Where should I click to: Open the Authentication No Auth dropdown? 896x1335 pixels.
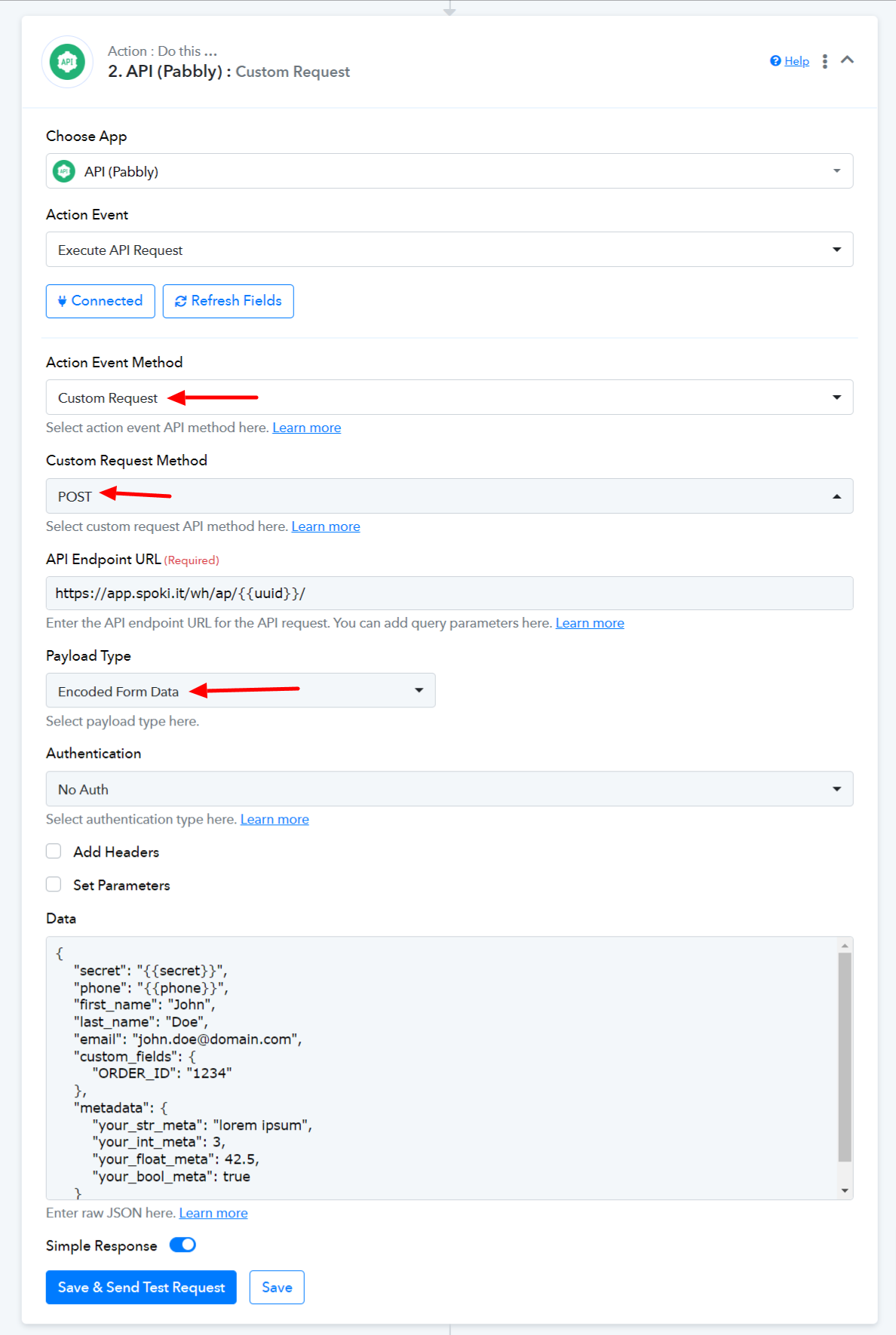(450, 789)
